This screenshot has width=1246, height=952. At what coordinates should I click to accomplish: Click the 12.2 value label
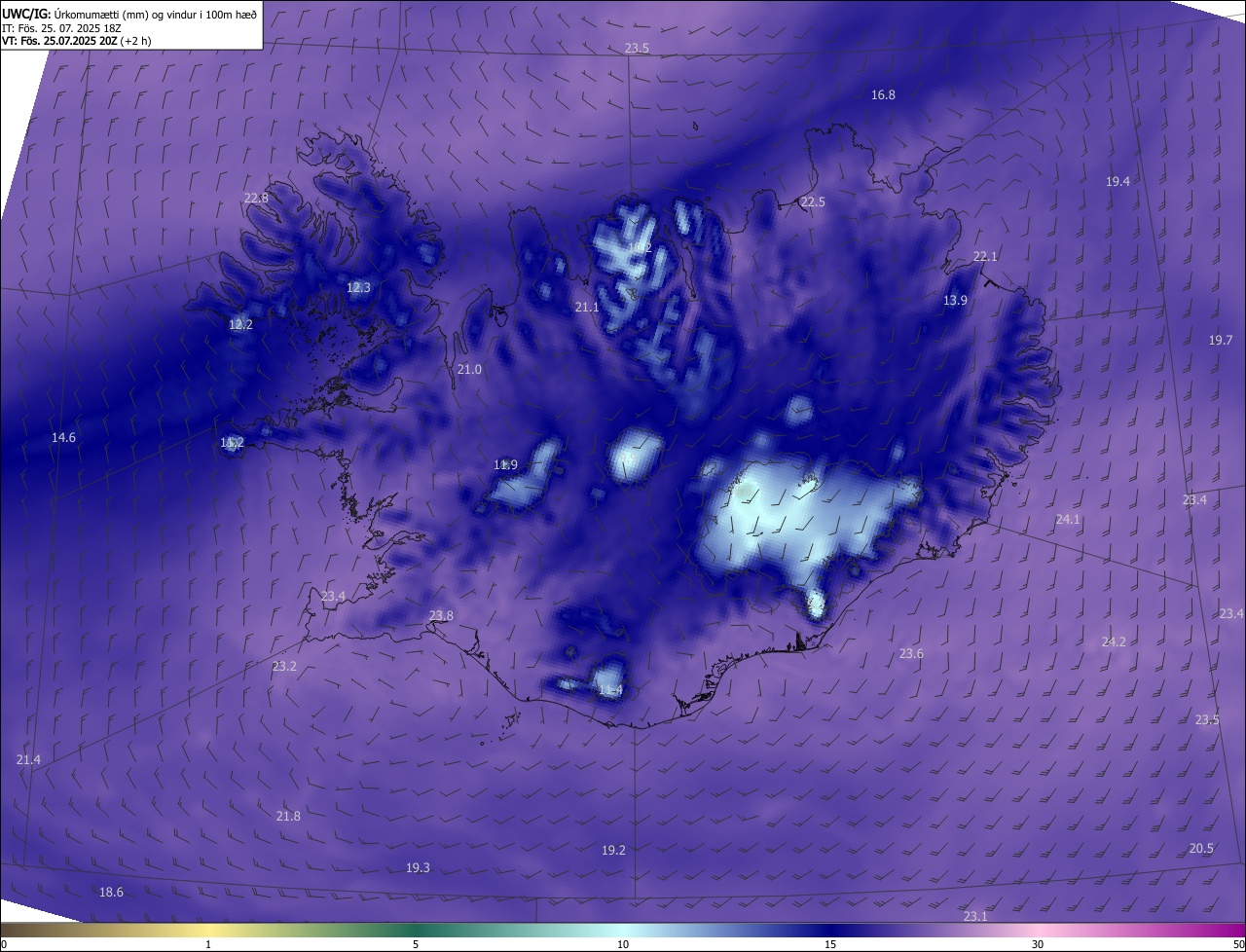tap(240, 324)
